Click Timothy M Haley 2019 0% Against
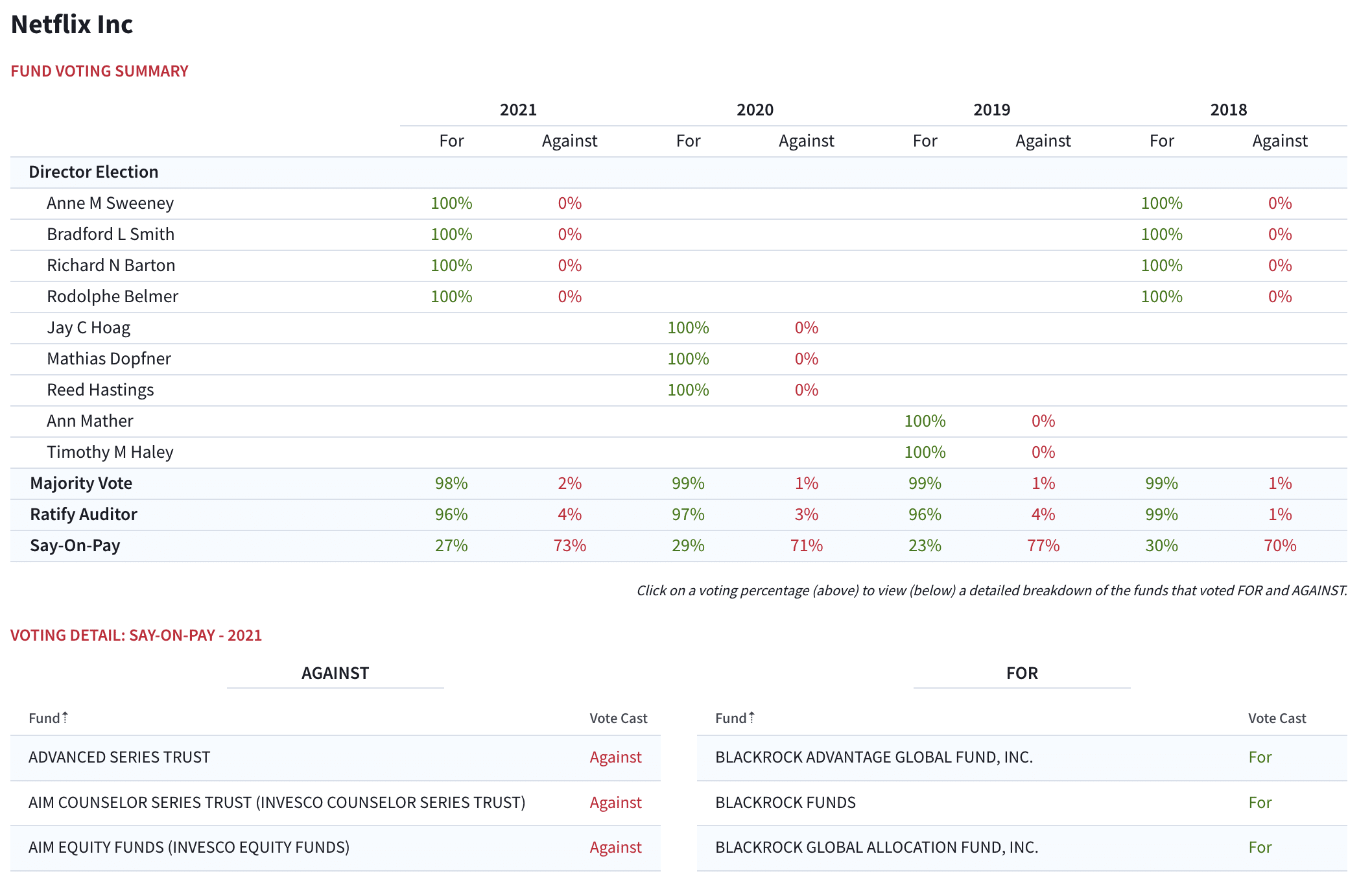 tap(1043, 452)
